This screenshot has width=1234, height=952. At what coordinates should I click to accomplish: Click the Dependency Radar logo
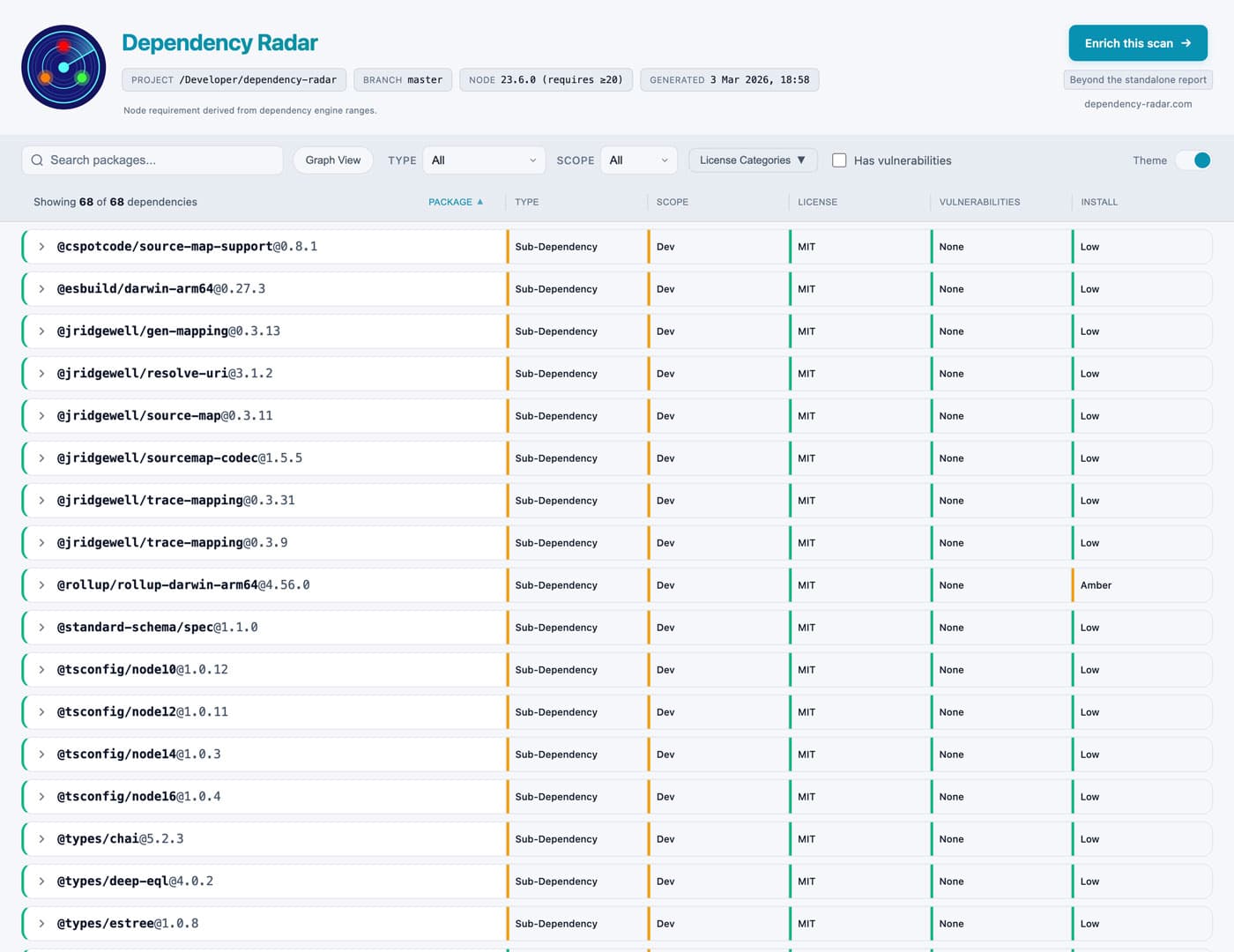(63, 66)
